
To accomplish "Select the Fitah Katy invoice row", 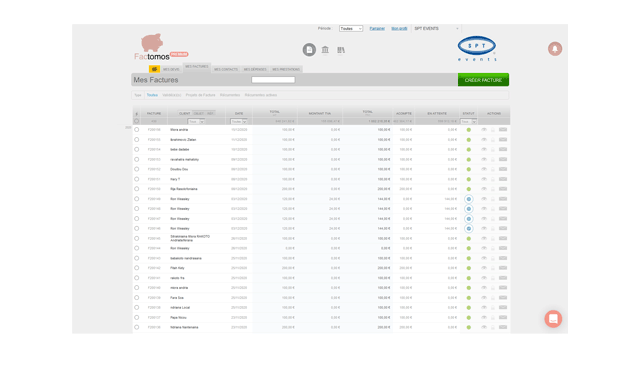I will click(x=137, y=268).
